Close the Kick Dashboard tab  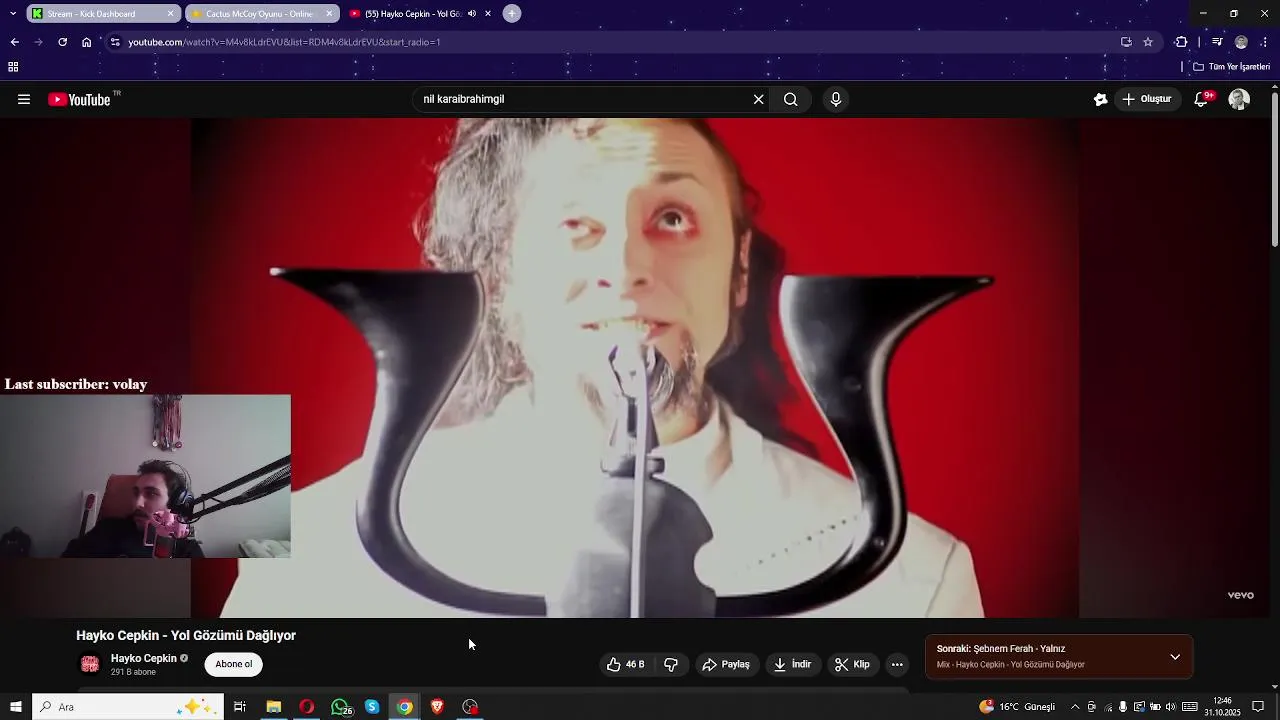tap(170, 14)
